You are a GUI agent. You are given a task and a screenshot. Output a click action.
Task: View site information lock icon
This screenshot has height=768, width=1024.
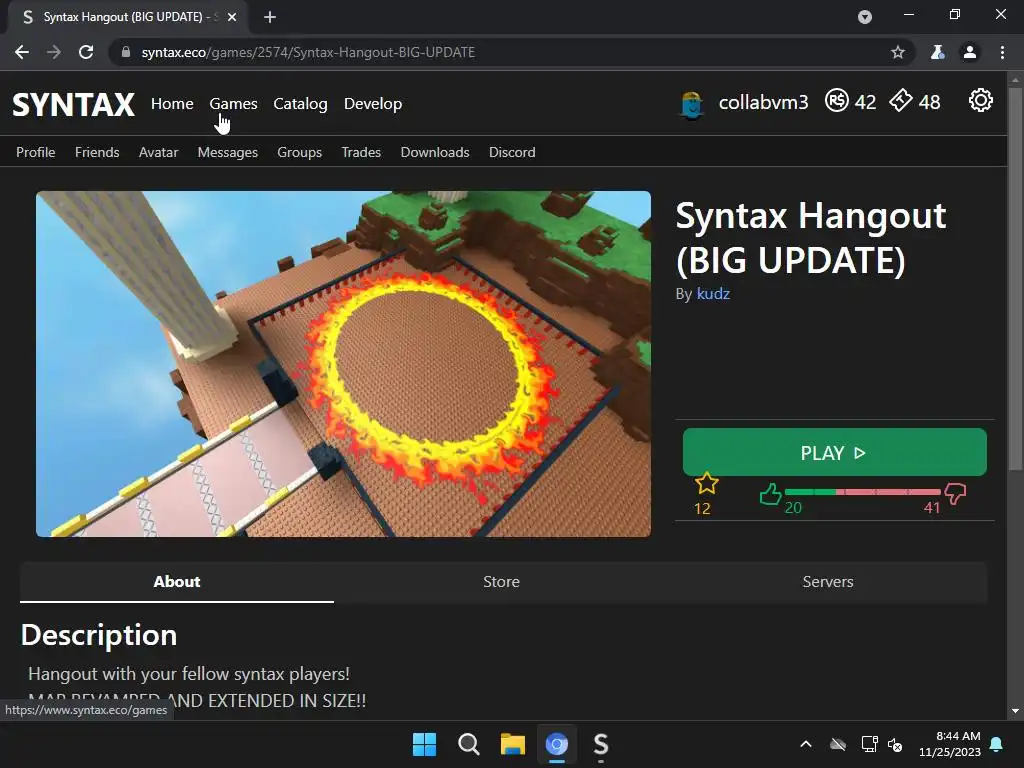click(x=126, y=52)
